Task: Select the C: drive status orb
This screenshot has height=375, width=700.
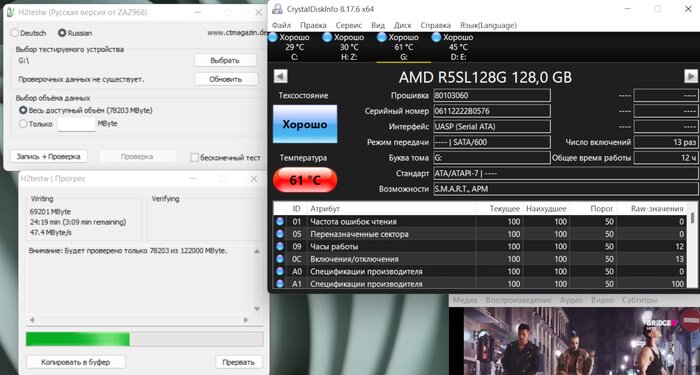Action: 273,38
